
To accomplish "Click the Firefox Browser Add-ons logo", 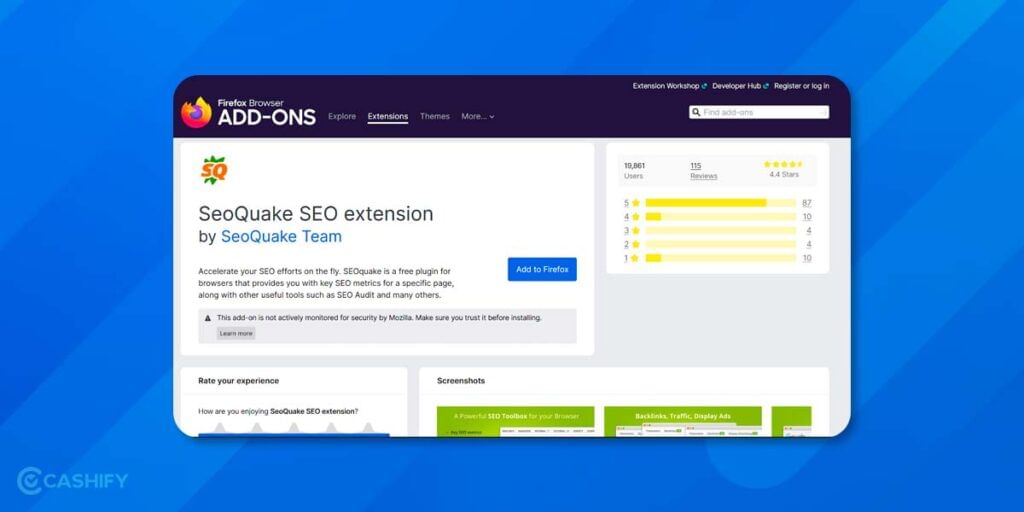I will click(x=248, y=112).
